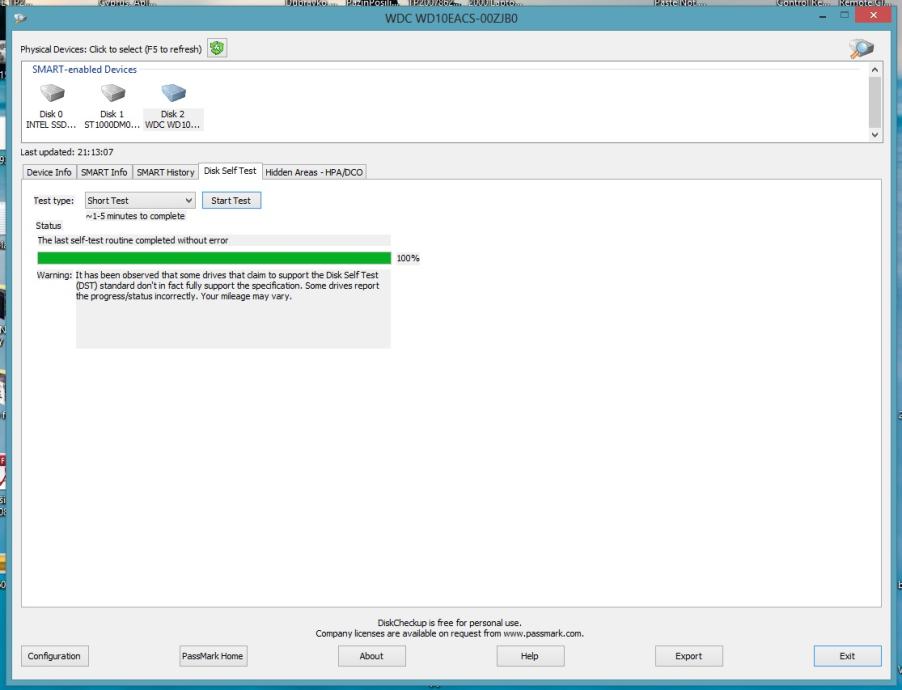Click the Company licenses passmark.com line
The image size is (902, 690).
click(449, 634)
